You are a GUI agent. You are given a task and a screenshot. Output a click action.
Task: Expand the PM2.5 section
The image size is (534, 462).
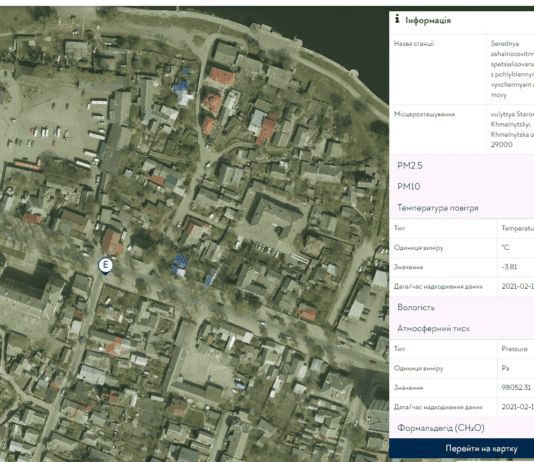coord(461,165)
